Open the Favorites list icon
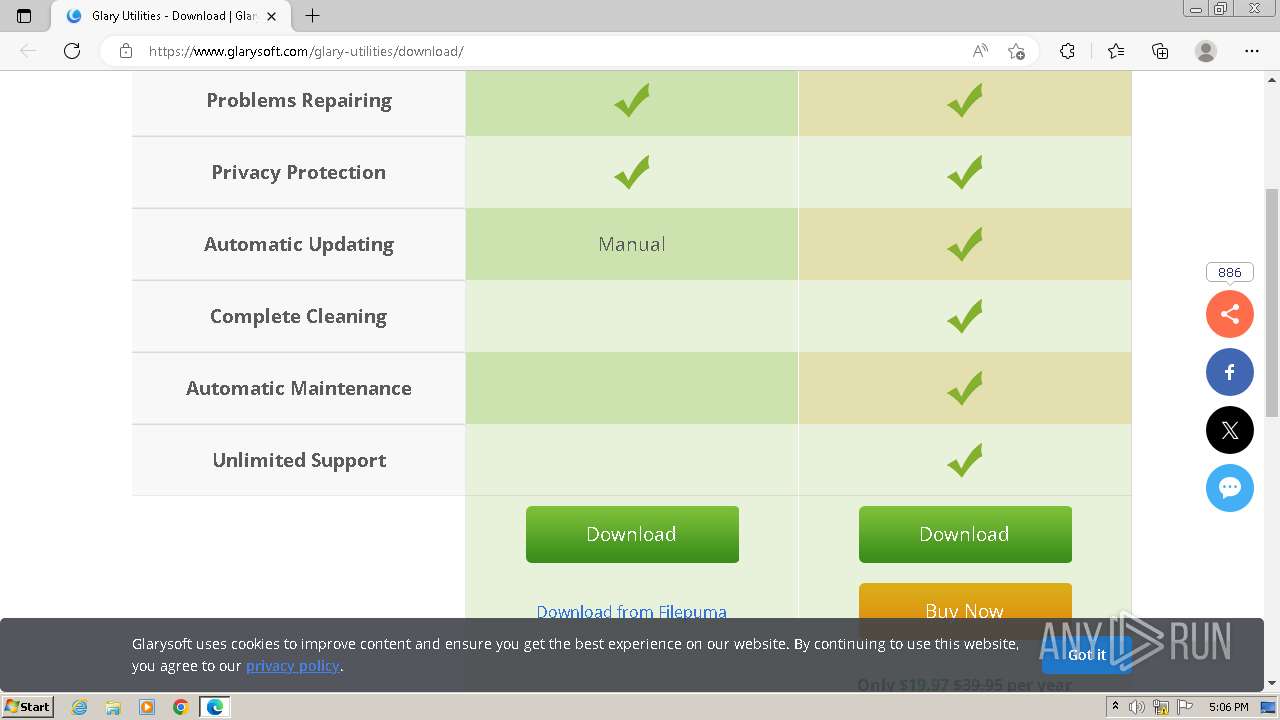Viewport: 1280px width, 720px height. (1116, 51)
